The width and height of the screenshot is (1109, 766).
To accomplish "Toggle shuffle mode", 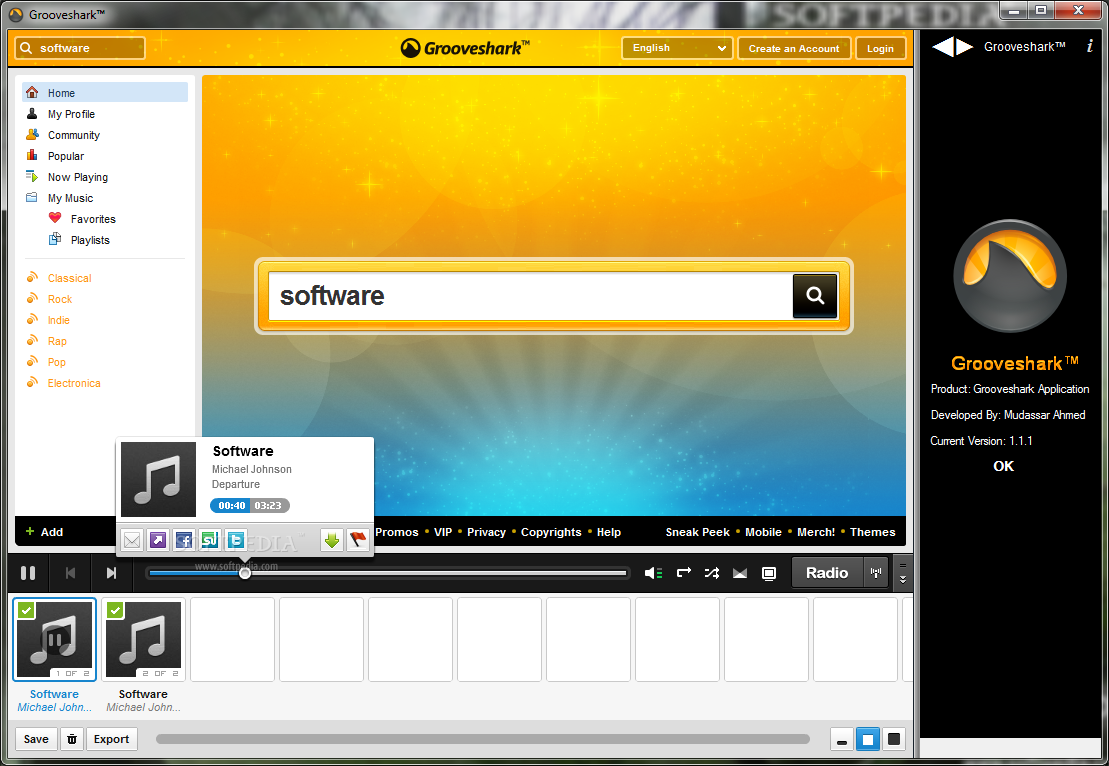I will coord(712,573).
